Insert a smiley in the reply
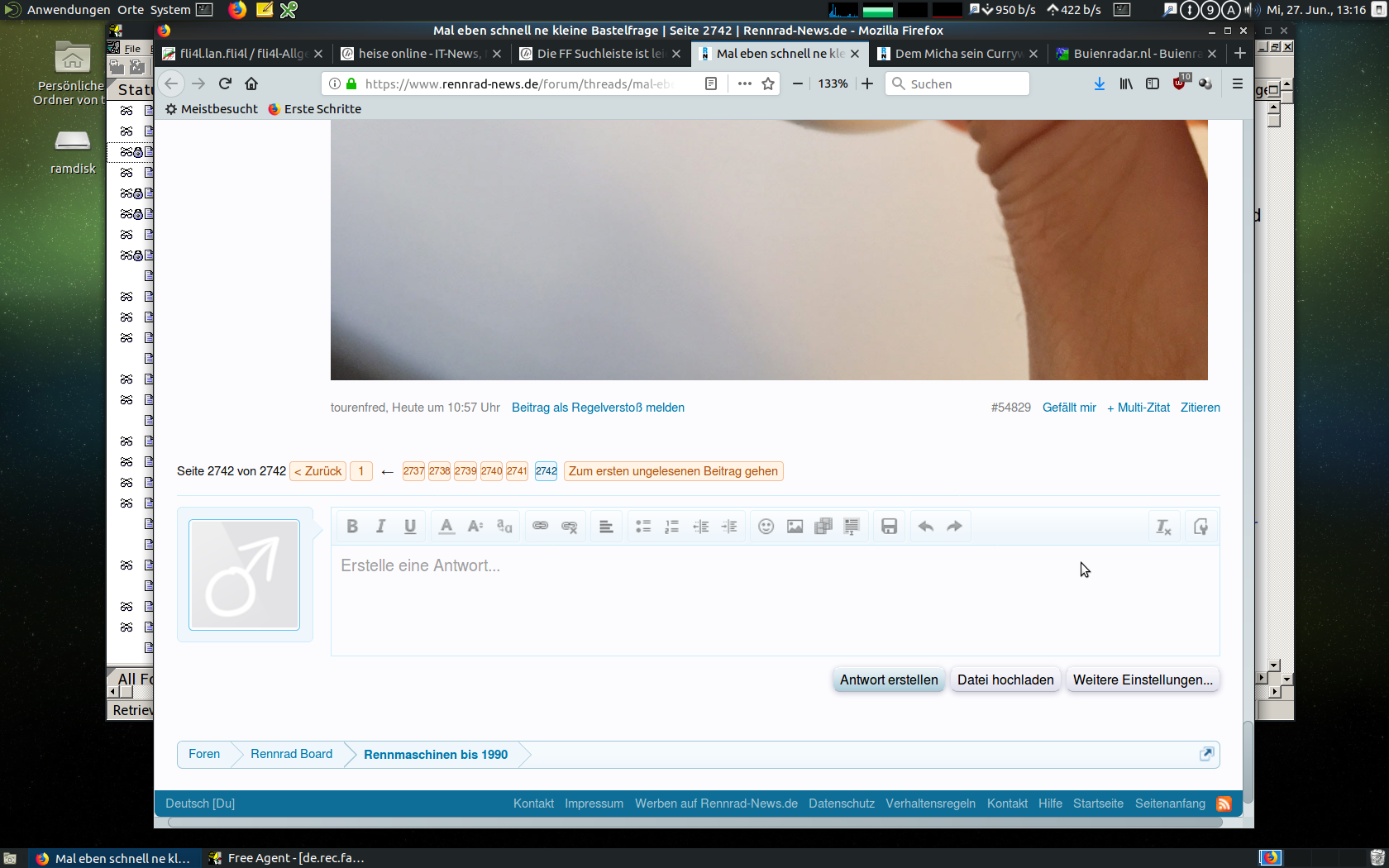 (766, 527)
